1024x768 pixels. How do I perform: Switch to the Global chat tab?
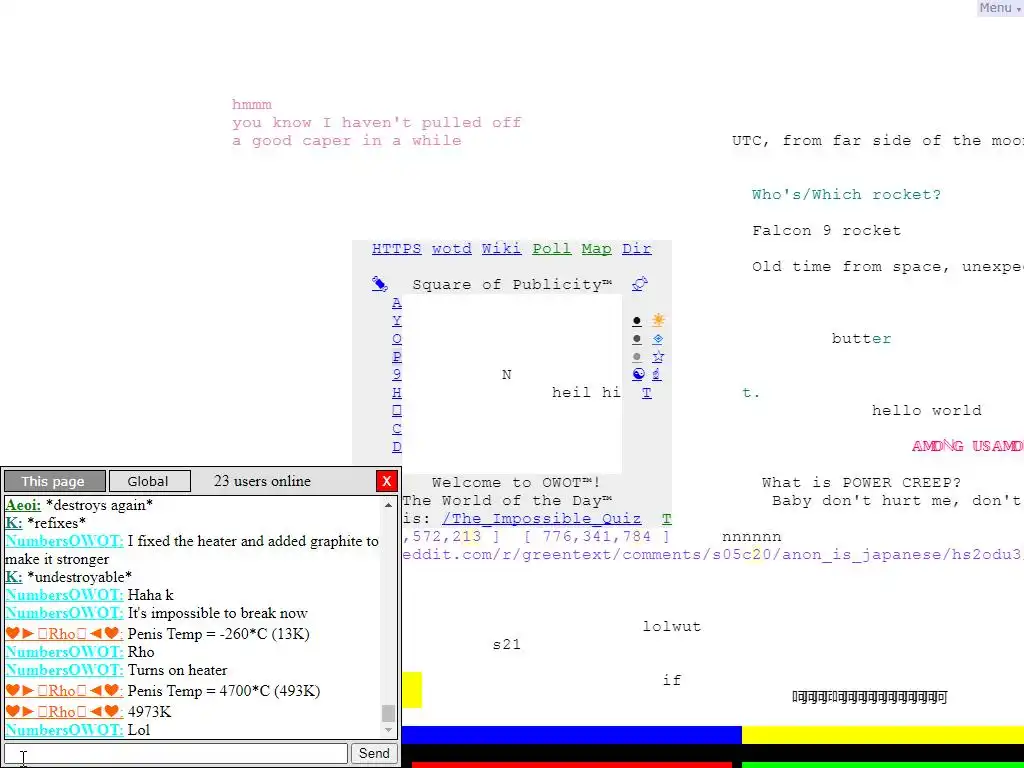pos(150,481)
